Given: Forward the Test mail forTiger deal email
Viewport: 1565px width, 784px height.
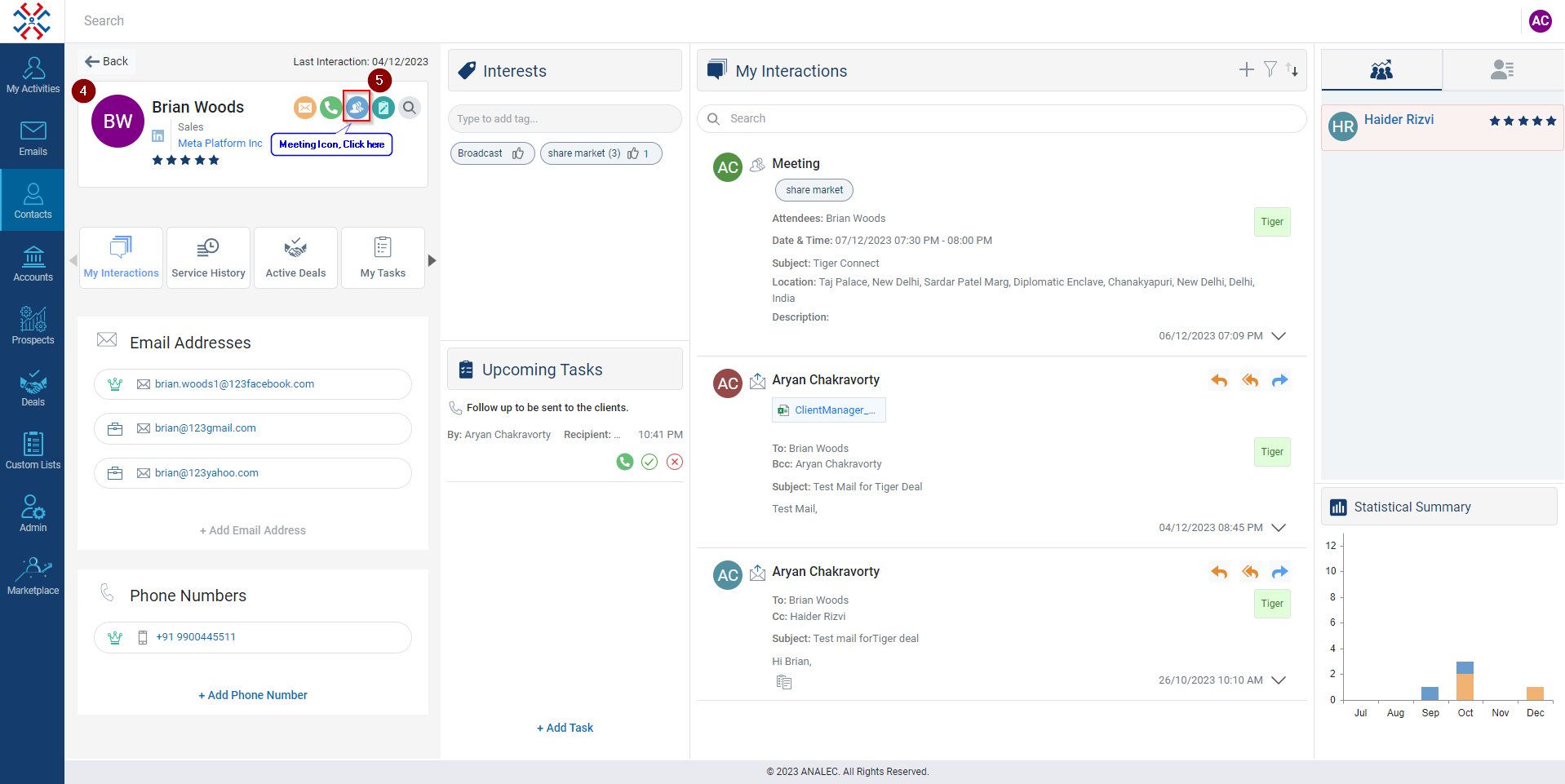Looking at the screenshot, I should coord(1279,572).
